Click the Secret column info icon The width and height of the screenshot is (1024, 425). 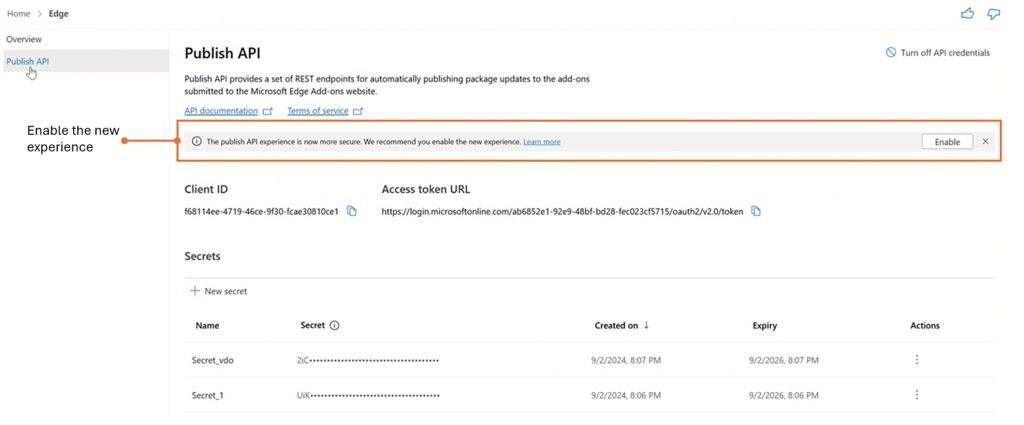click(x=335, y=325)
